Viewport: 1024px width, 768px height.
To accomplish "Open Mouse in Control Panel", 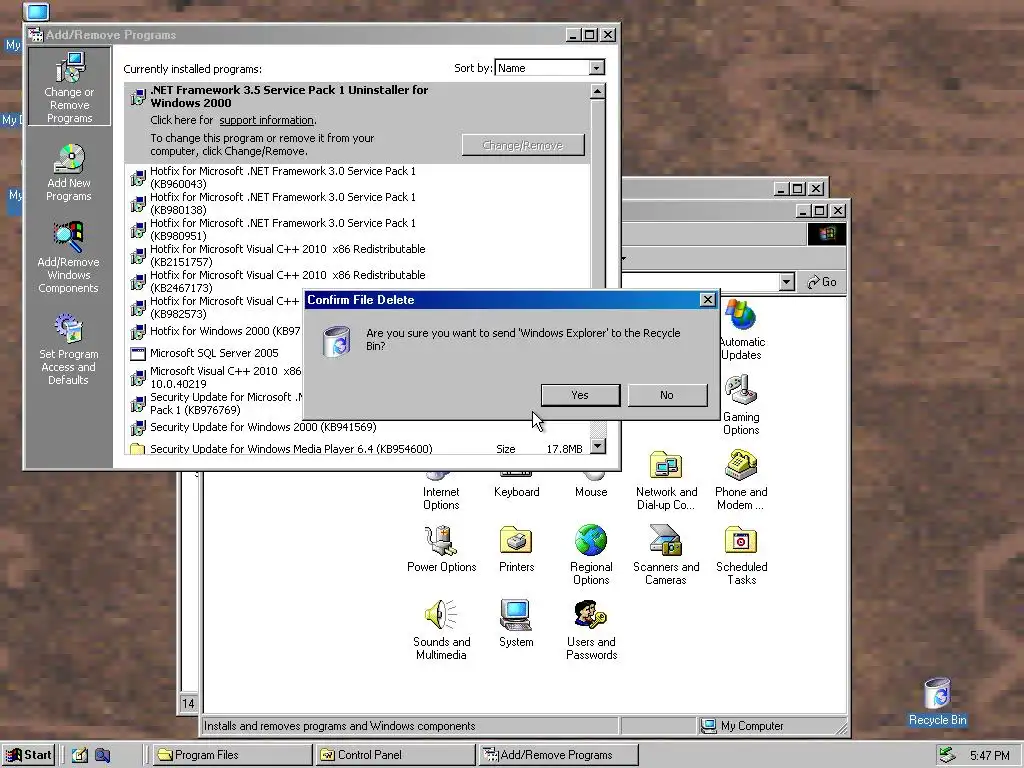I will click(591, 487).
